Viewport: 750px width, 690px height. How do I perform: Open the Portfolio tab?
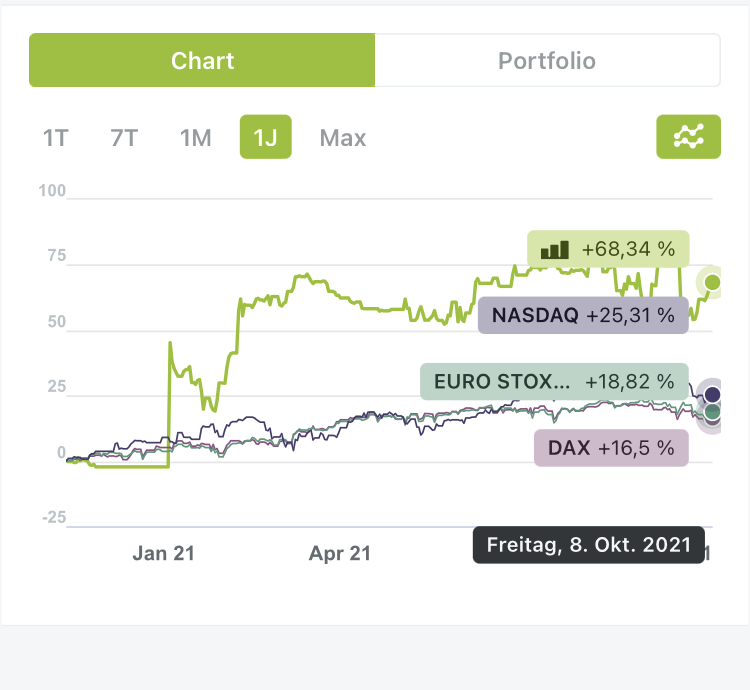point(547,60)
